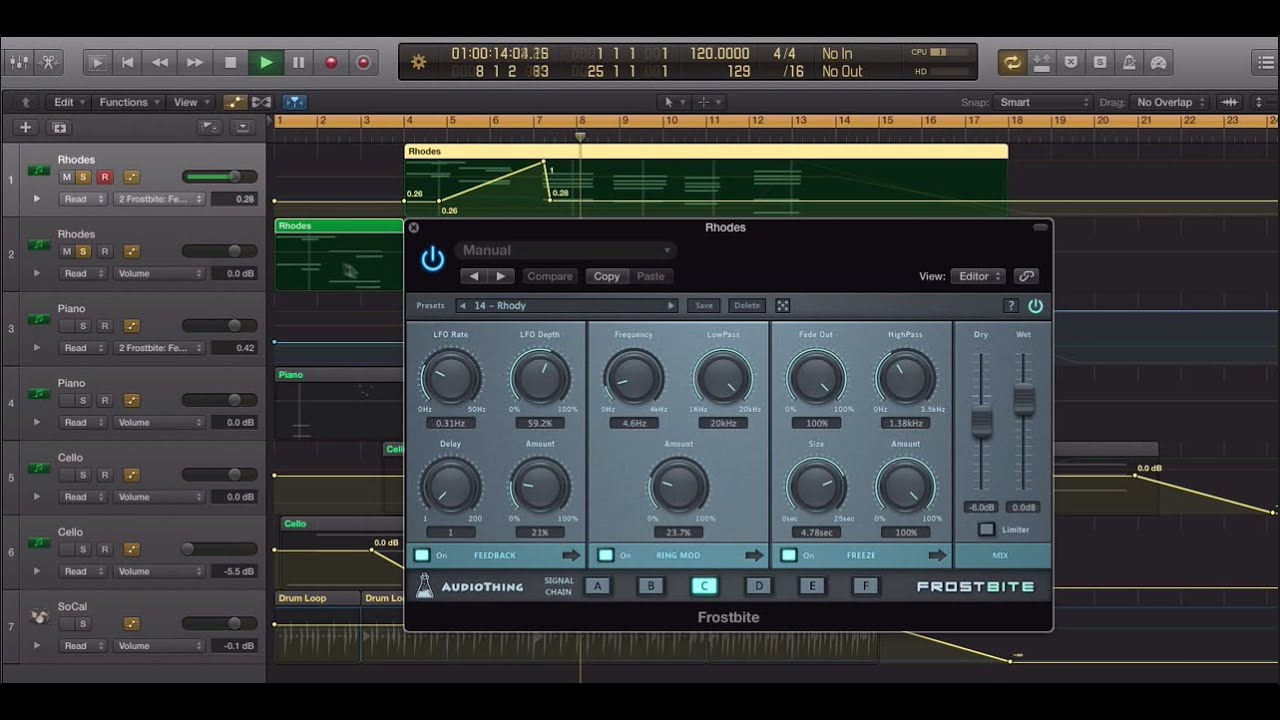Click the Compare button in plugin window
This screenshot has height=720, width=1280.
coord(550,276)
